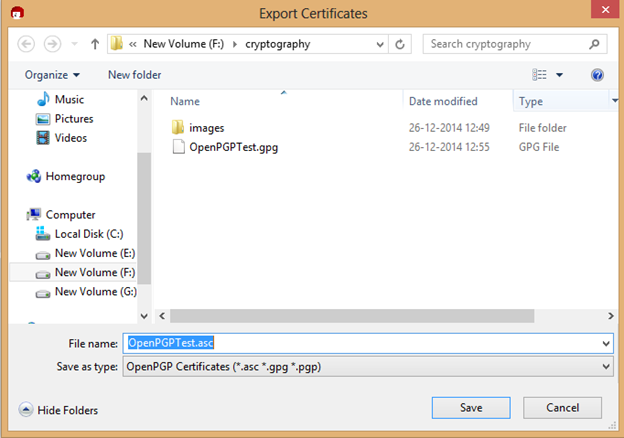This screenshot has height=438, width=624.
Task: Click the Back navigation arrow
Action: [x=26, y=44]
